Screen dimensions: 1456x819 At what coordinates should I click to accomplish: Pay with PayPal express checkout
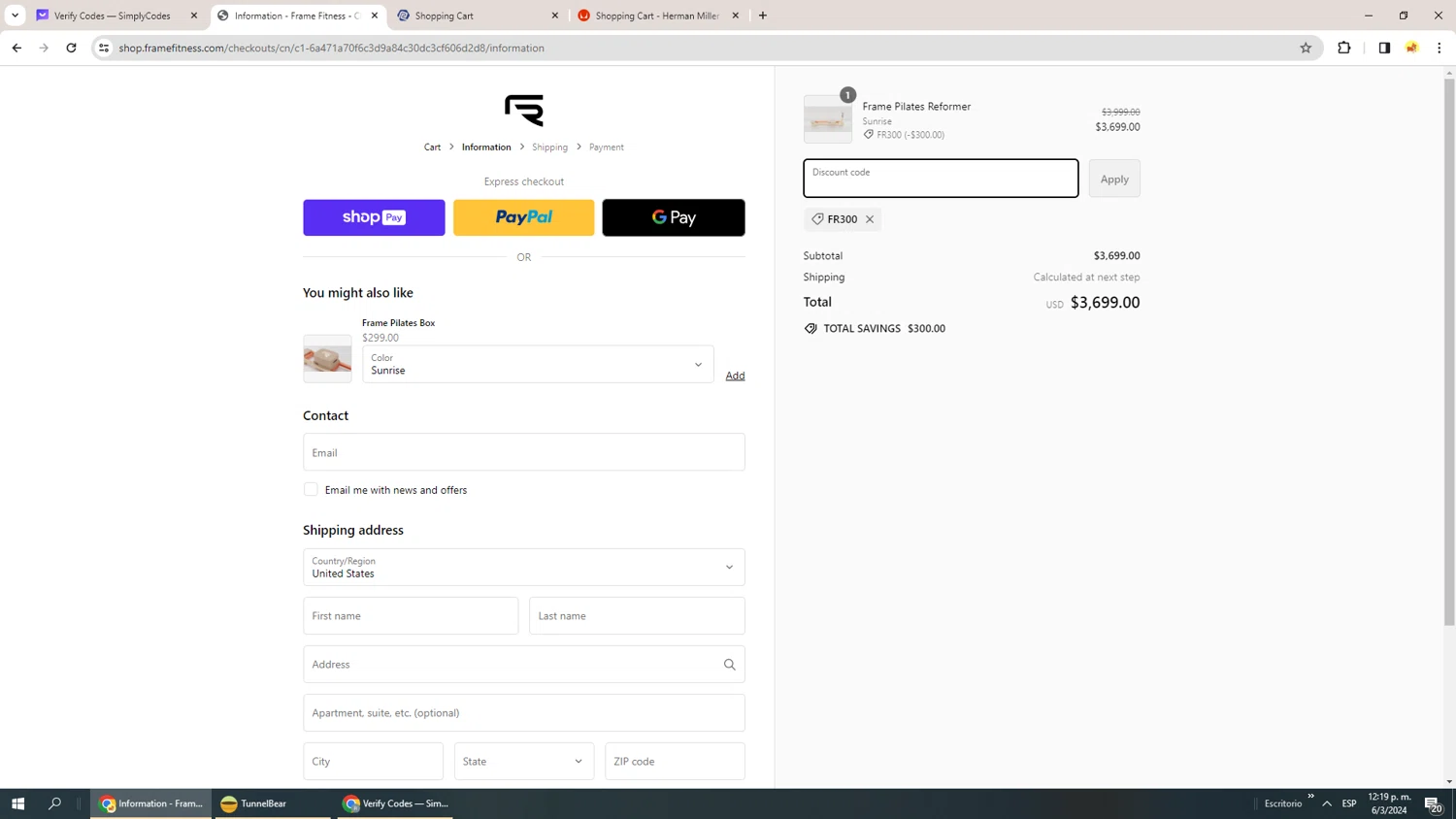[x=524, y=217]
